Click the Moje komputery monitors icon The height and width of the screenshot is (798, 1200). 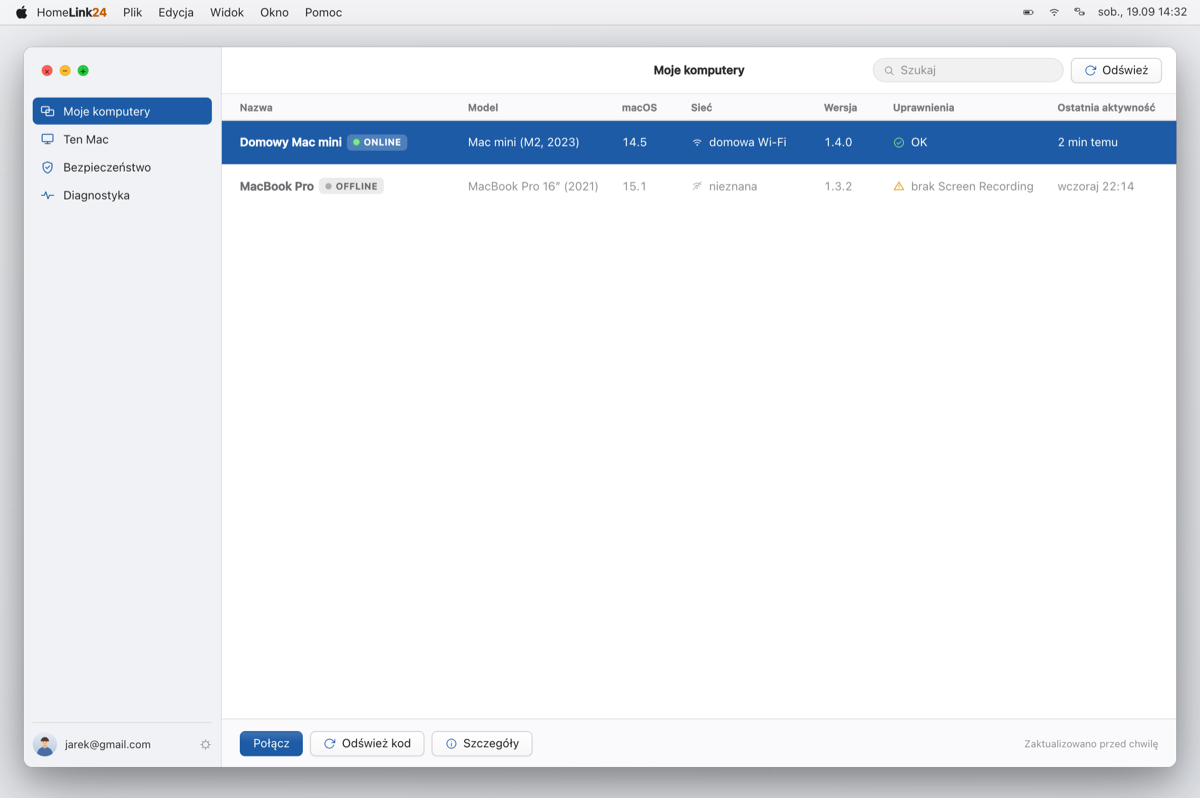[47, 111]
